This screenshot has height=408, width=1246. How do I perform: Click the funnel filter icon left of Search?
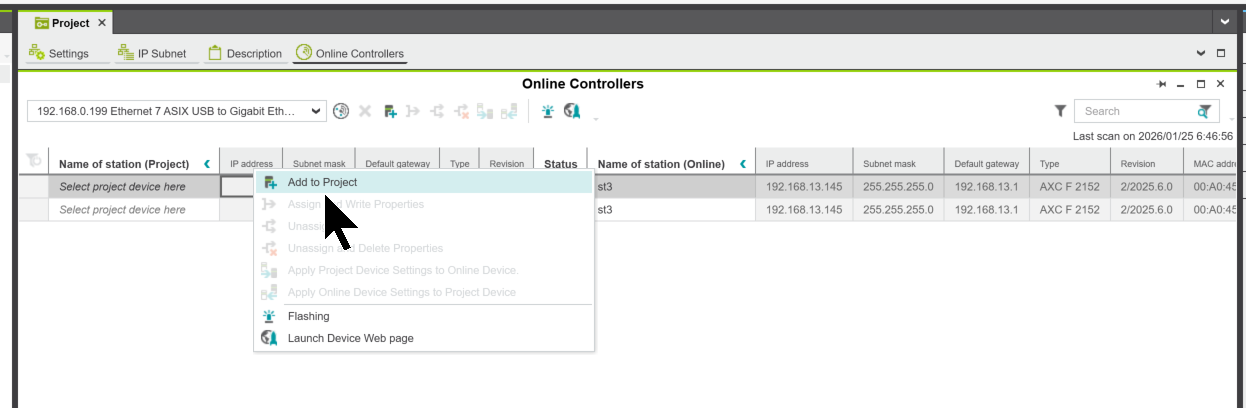(1060, 111)
